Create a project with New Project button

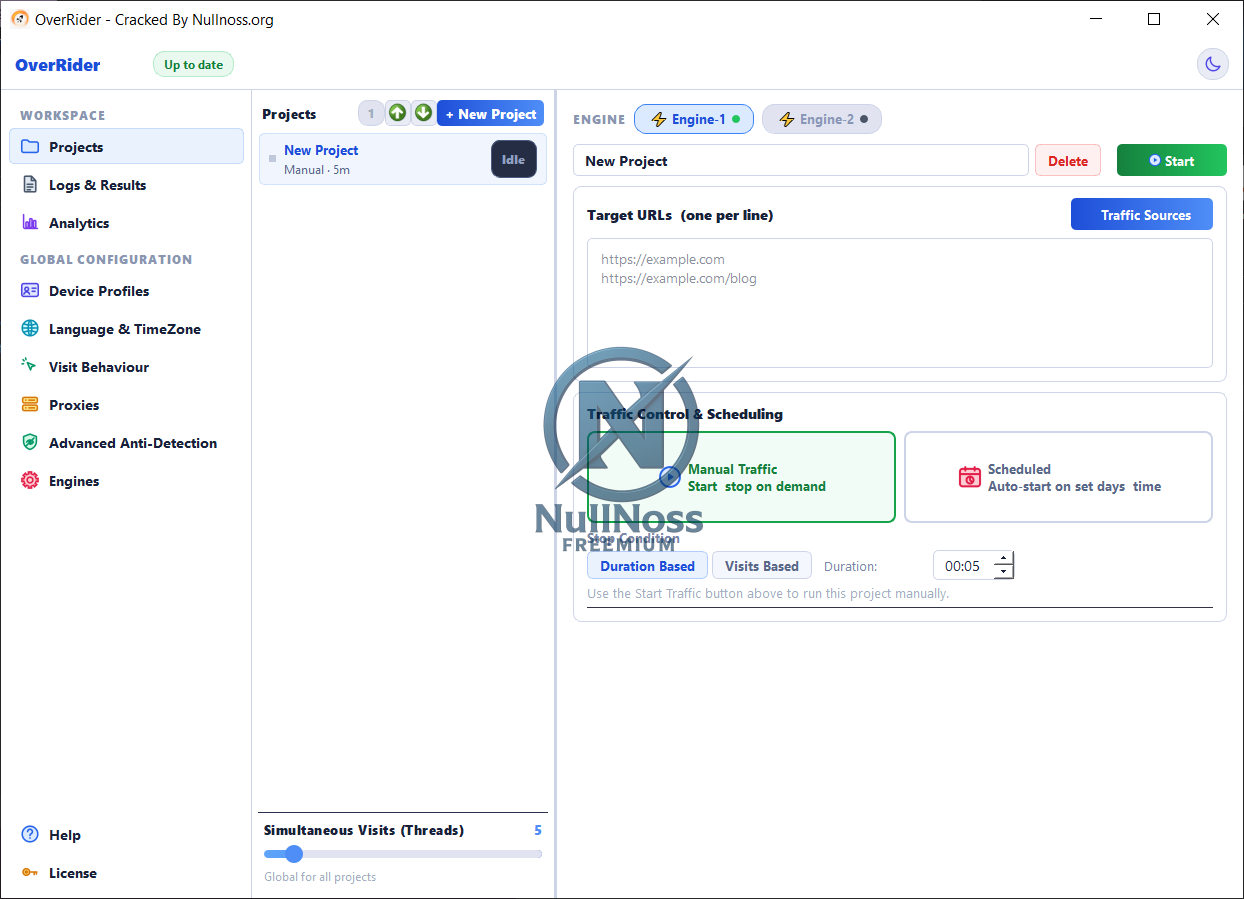(x=490, y=114)
